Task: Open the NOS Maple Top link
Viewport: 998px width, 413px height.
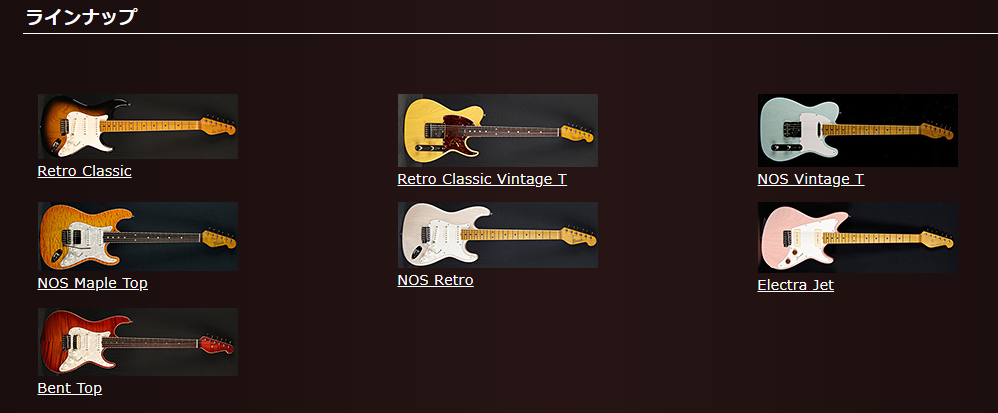Action: pos(93,283)
